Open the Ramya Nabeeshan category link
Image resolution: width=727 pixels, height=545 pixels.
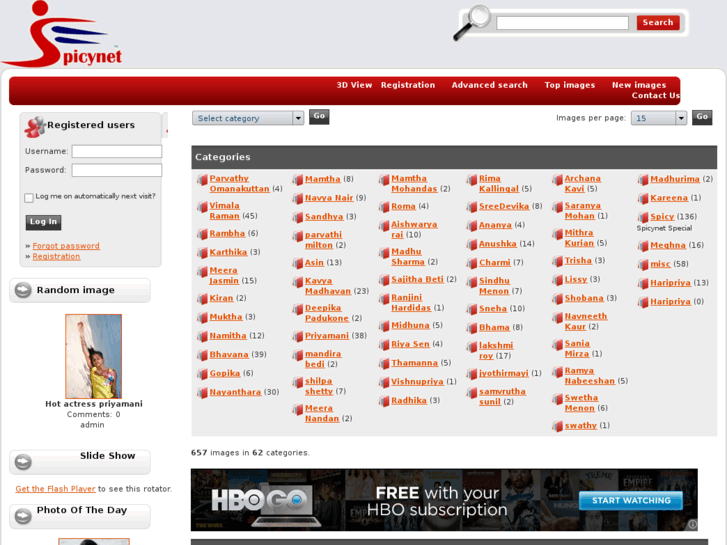pyautogui.click(x=589, y=376)
